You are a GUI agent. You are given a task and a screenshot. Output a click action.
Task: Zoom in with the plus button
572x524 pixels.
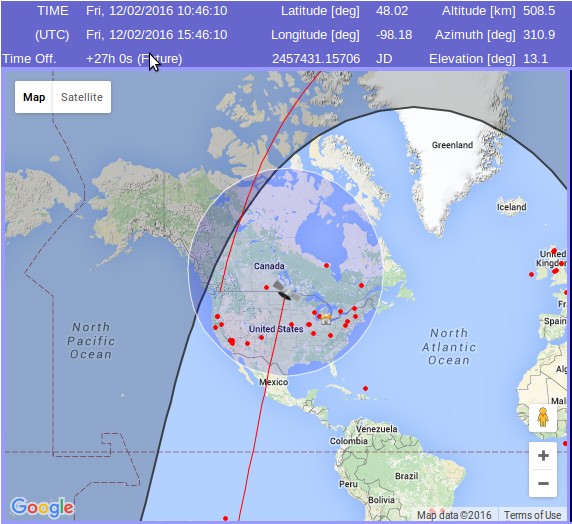pyautogui.click(x=543, y=455)
